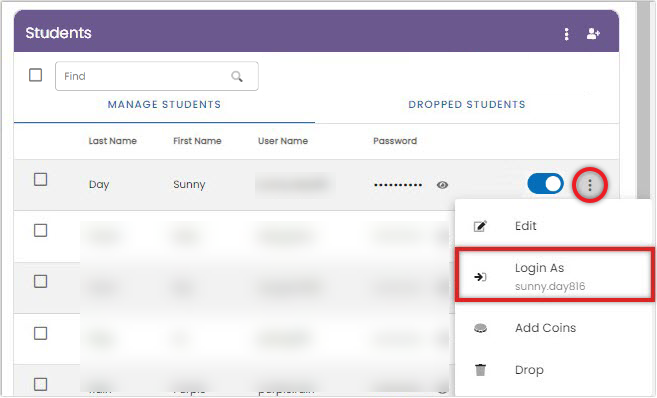Check the third student row checkbox
The width and height of the screenshot is (657, 398).
pyautogui.click(x=40, y=282)
